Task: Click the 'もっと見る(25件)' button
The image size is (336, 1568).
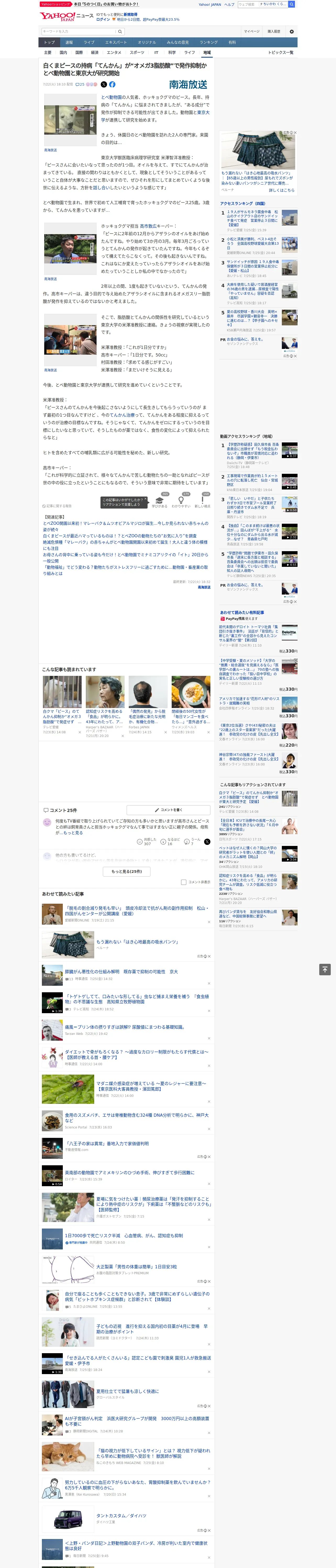Action: 127,872
